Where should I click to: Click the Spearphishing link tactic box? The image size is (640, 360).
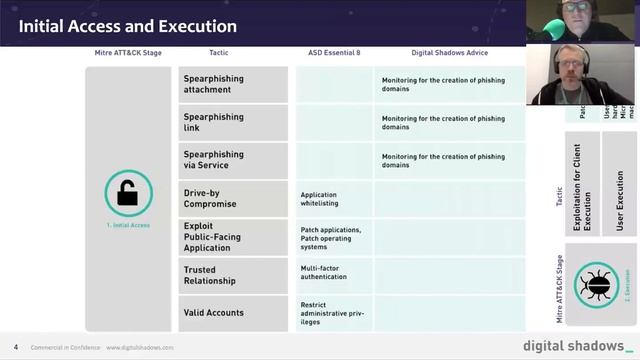(x=233, y=122)
